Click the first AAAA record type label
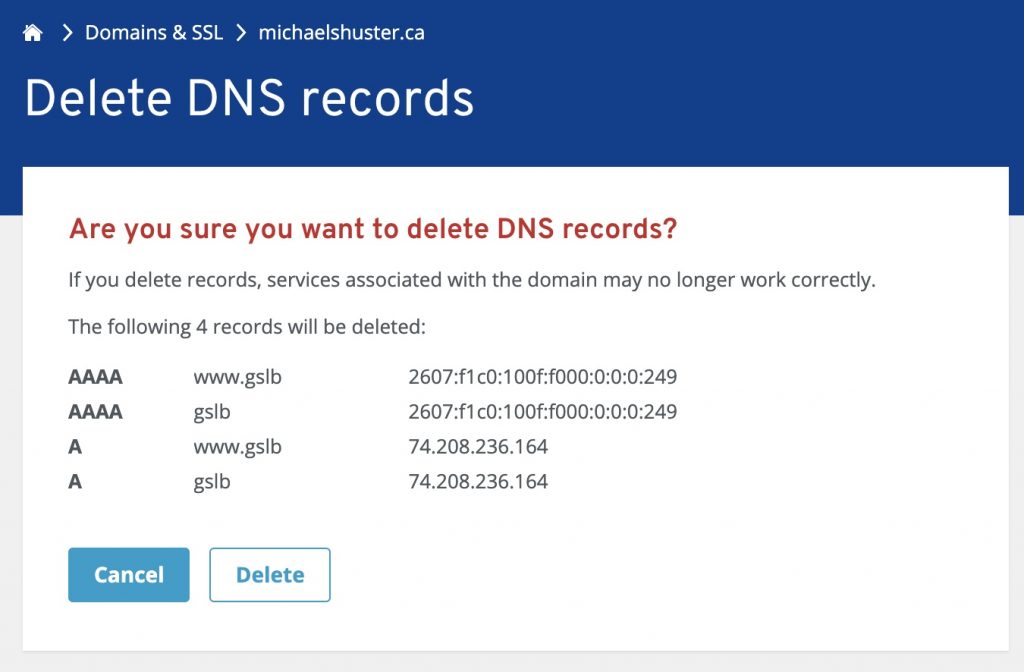This screenshot has width=1024, height=672. (x=95, y=377)
